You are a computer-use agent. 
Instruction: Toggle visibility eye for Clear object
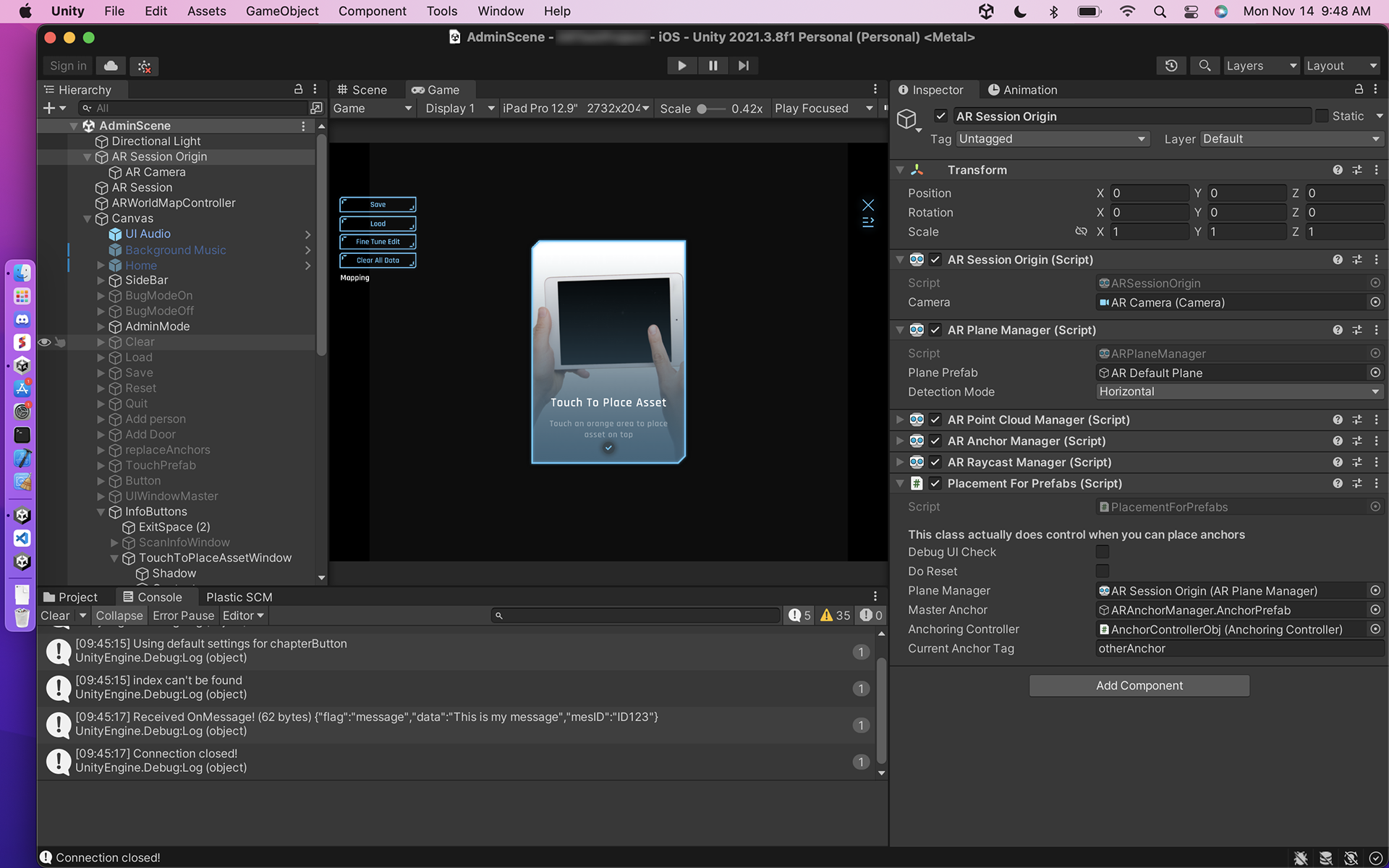coord(44,342)
